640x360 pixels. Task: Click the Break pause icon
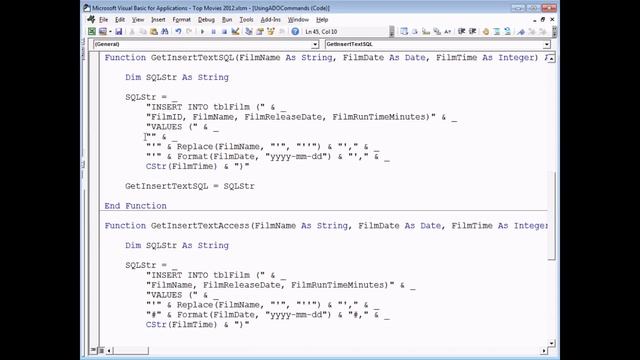[213, 31]
